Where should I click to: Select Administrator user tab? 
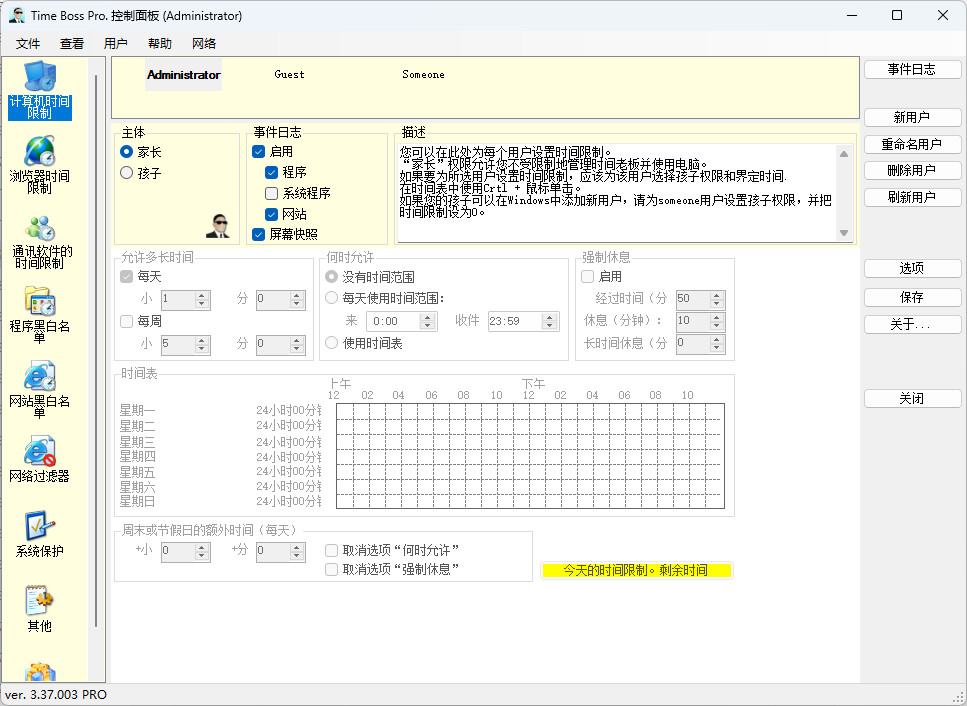pos(183,75)
